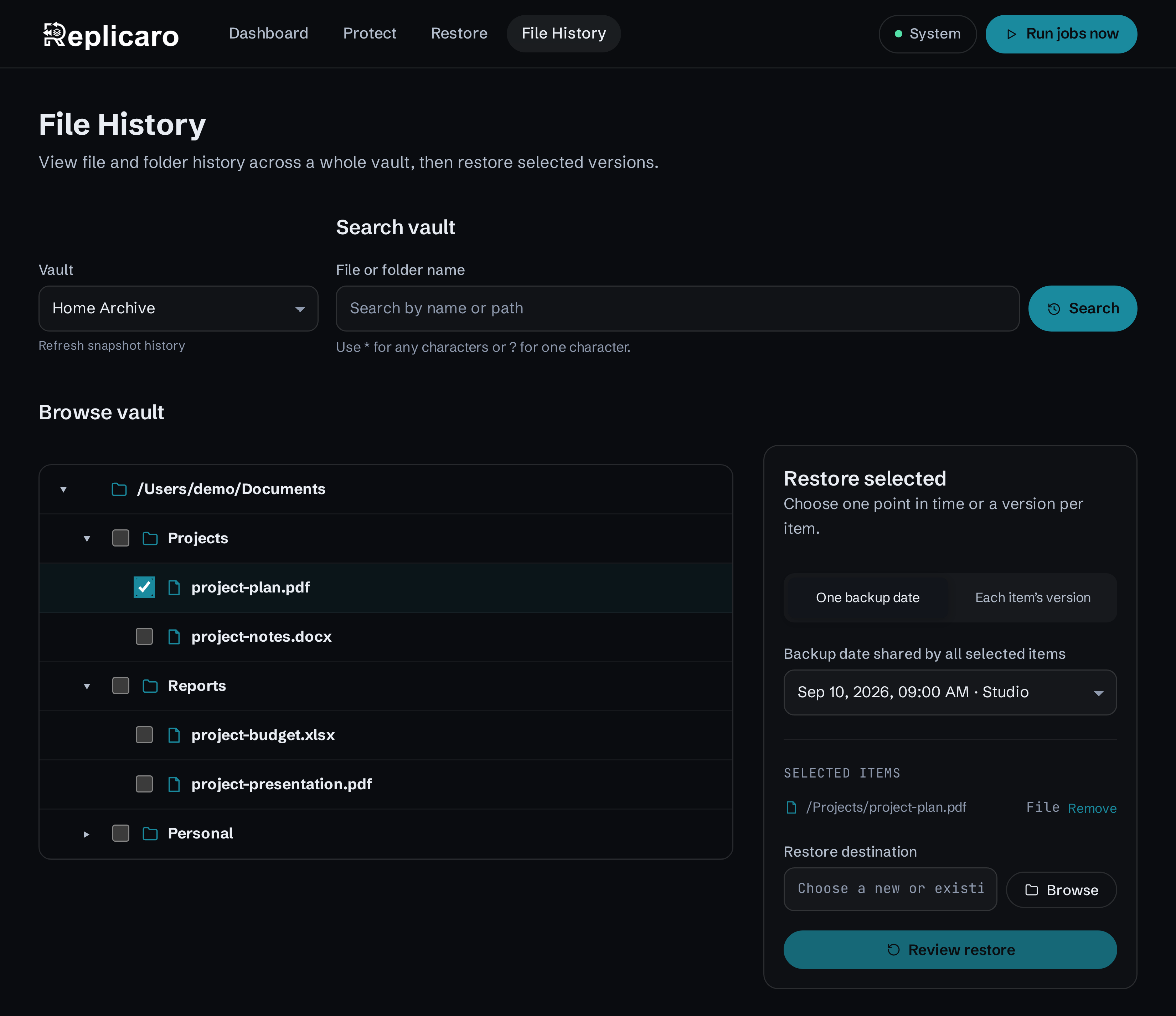Switch to One backup date tab

click(x=868, y=598)
